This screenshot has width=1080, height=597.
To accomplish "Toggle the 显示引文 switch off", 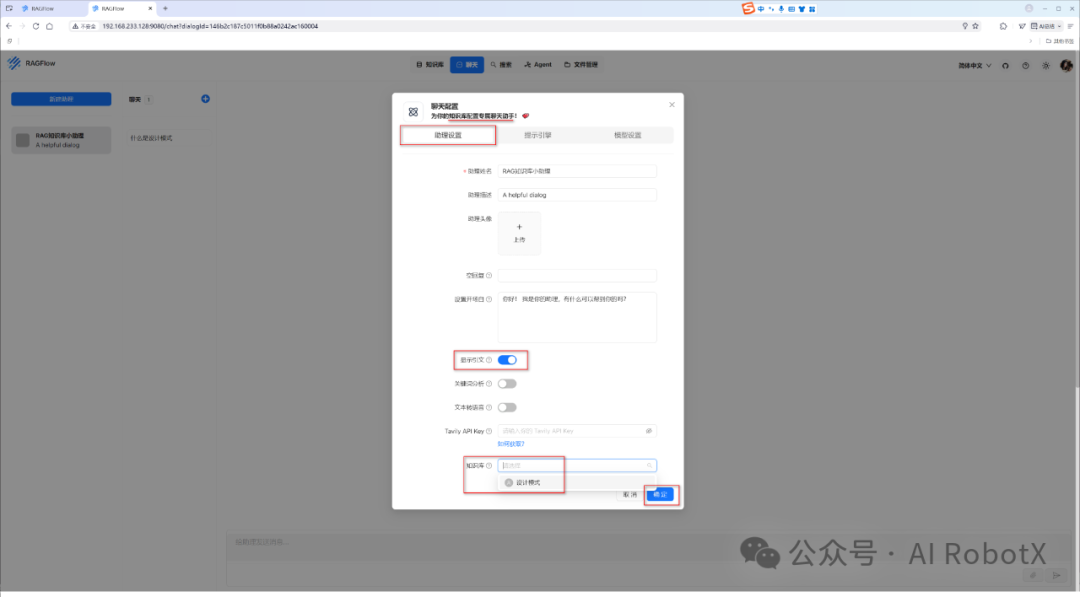I will coord(507,360).
